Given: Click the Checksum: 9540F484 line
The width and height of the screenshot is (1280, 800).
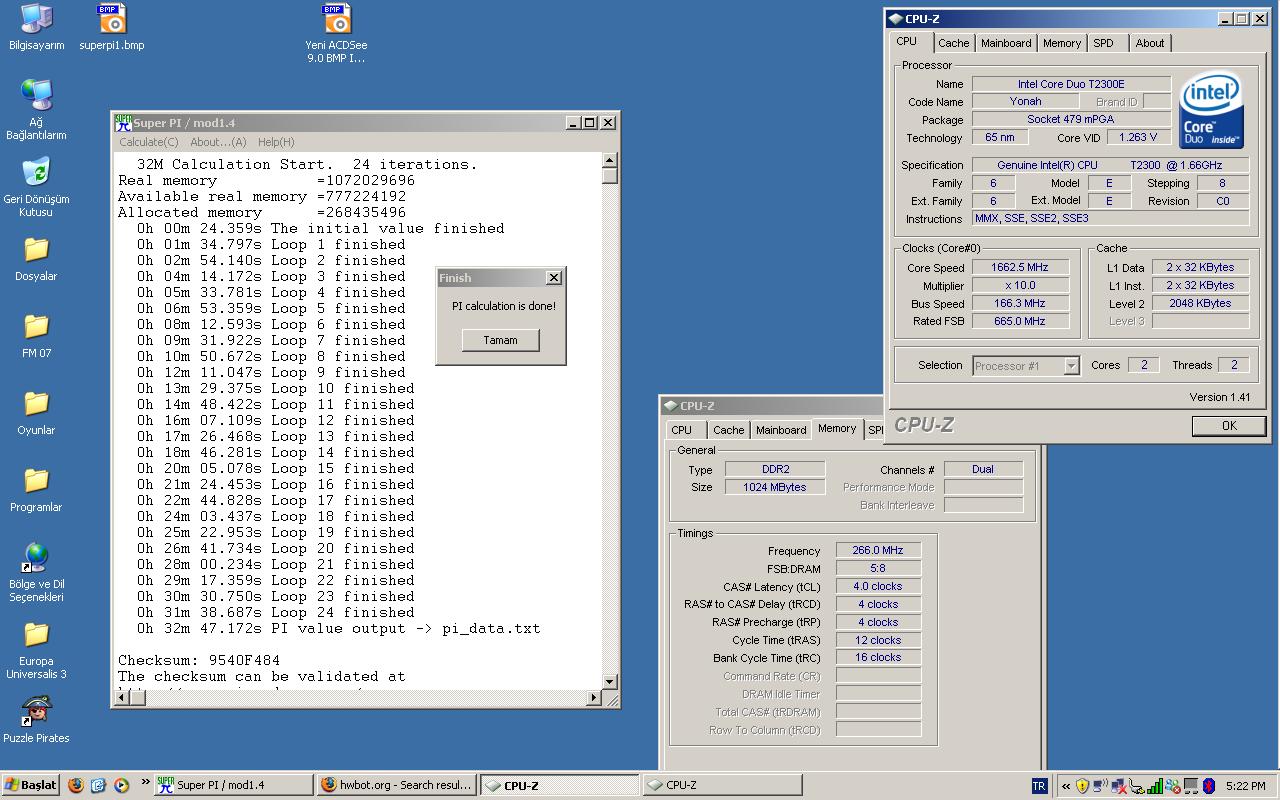Looking at the screenshot, I should (199, 660).
